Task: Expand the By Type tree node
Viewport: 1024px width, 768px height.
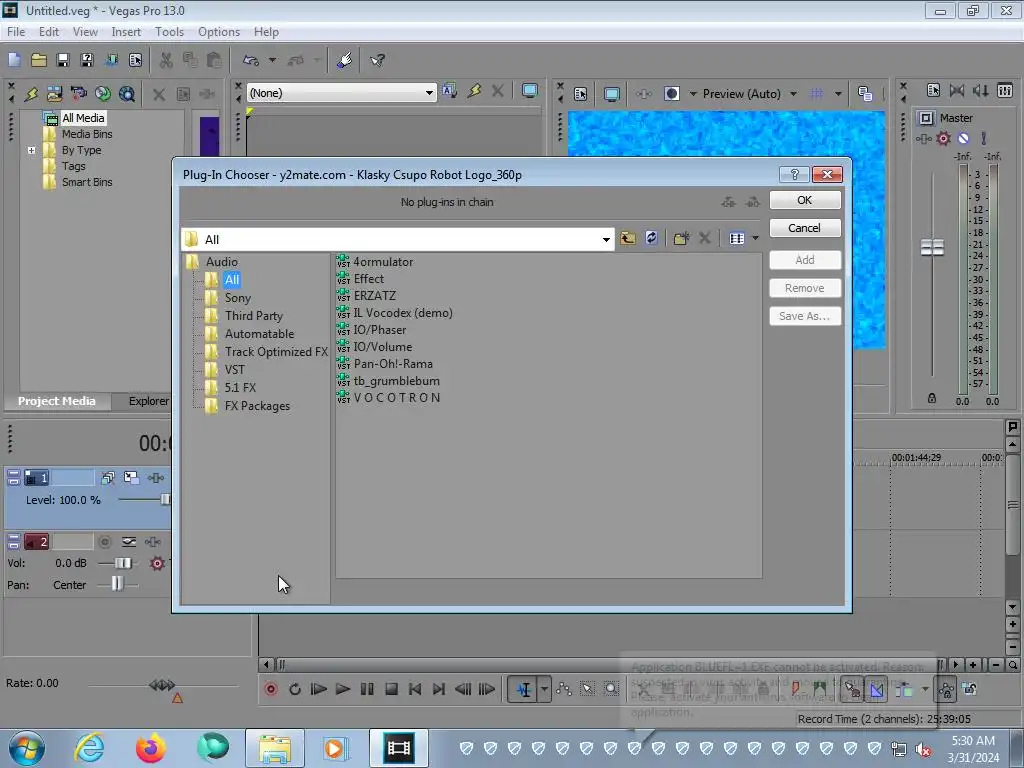Action: (x=31, y=150)
